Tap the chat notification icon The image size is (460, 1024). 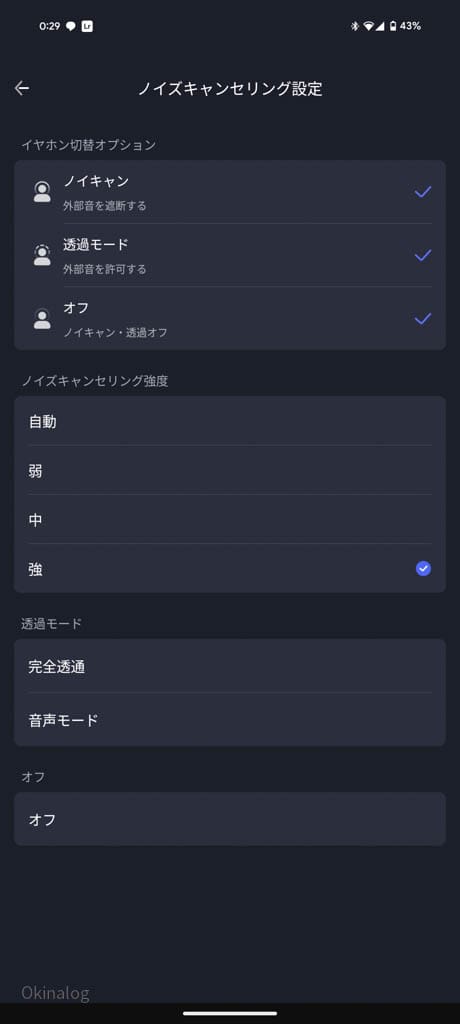point(71,27)
